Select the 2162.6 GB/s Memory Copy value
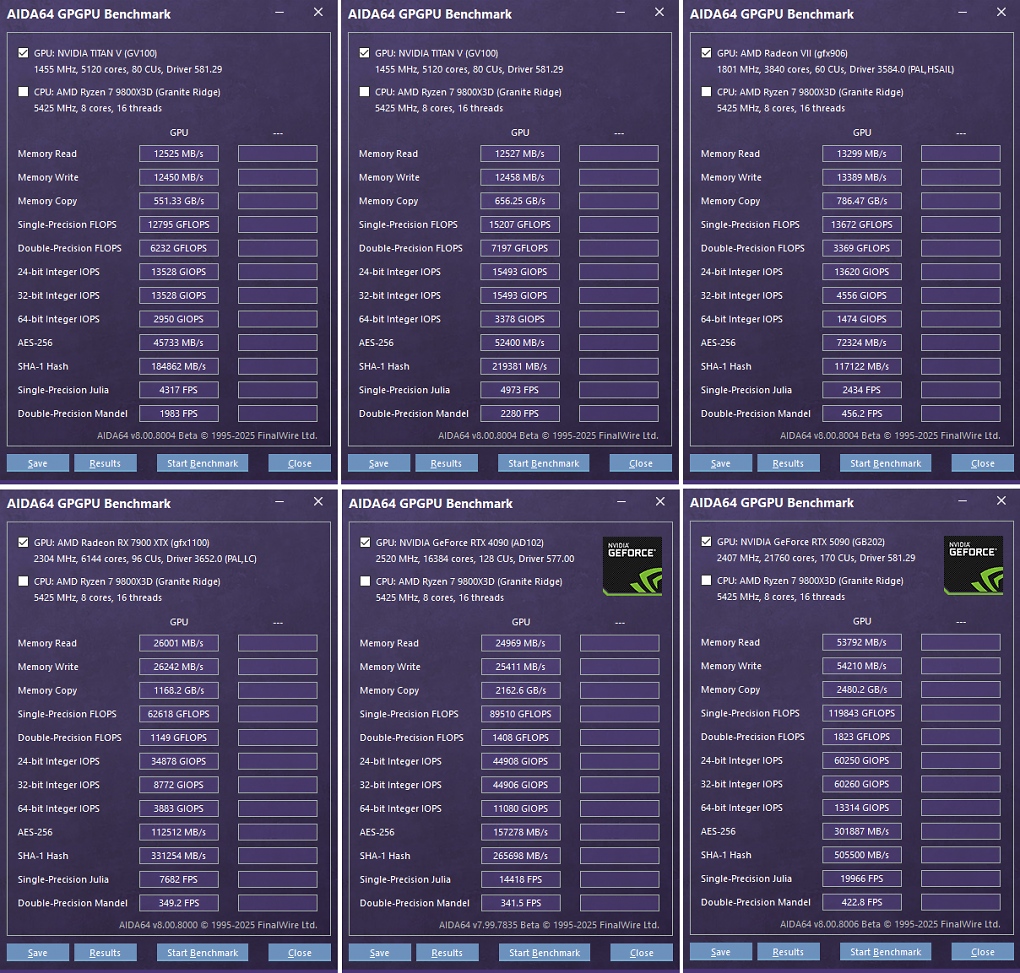Screen dimensions: 1020x973 [520, 690]
